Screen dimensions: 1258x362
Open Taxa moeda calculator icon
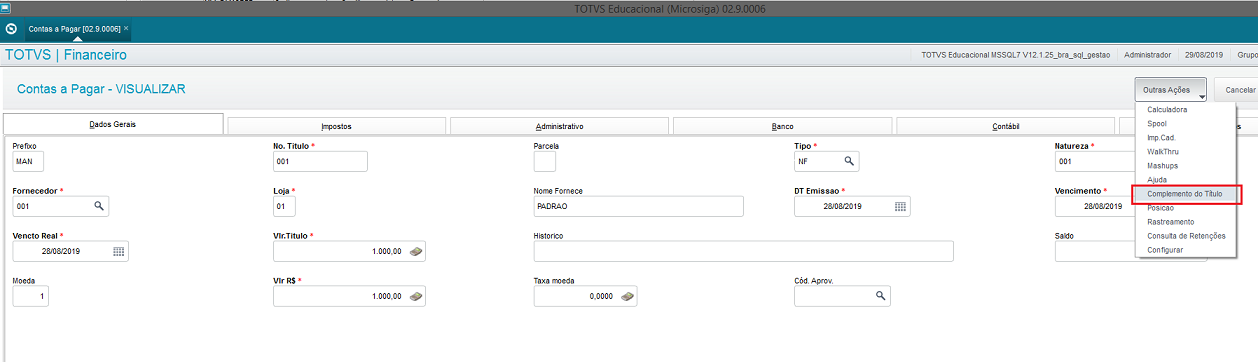point(626,296)
